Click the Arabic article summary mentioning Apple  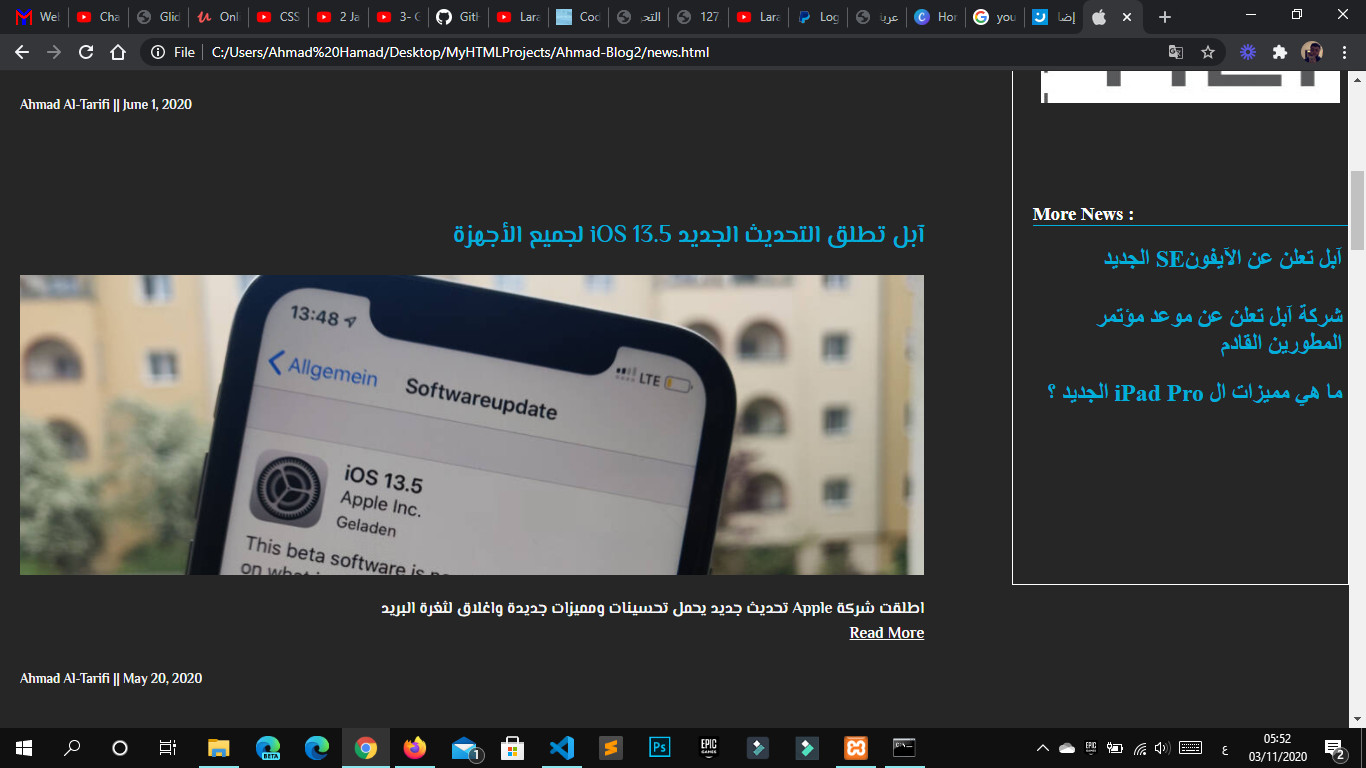coord(653,608)
